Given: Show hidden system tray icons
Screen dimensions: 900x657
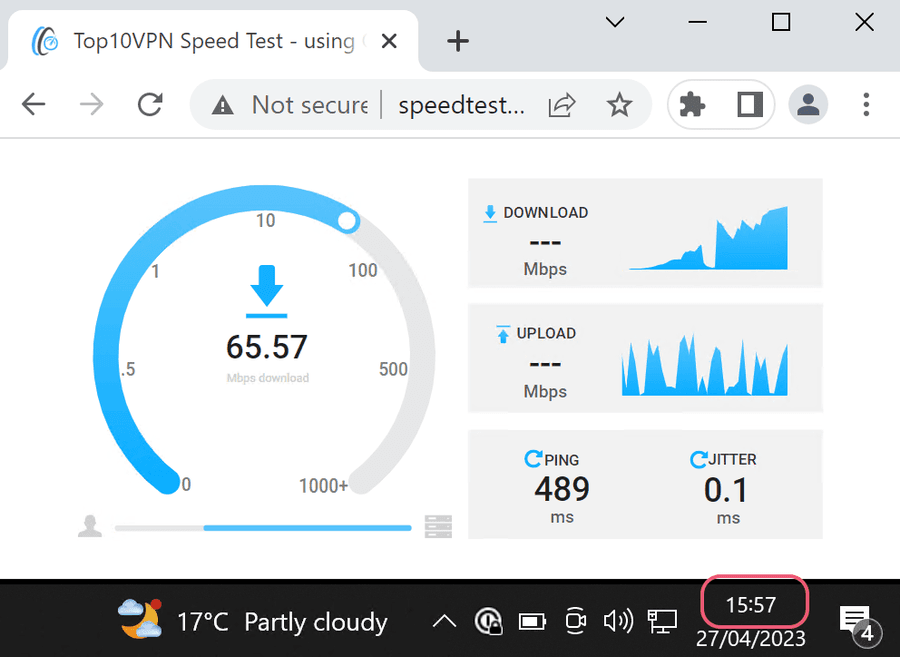Looking at the screenshot, I should click(444, 622).
